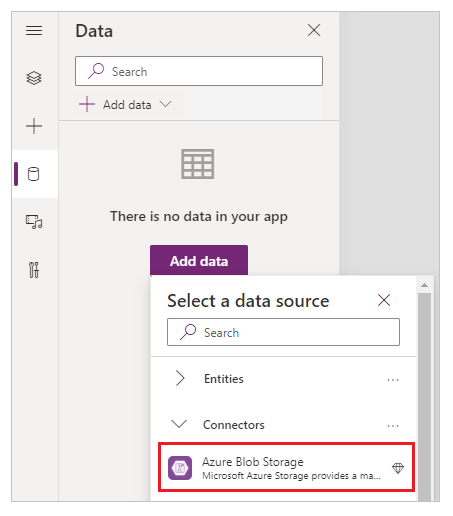453x516 pixels.
Task: Click the scrollbar up arrow in data source list
Action: click(x=424, y=285)
